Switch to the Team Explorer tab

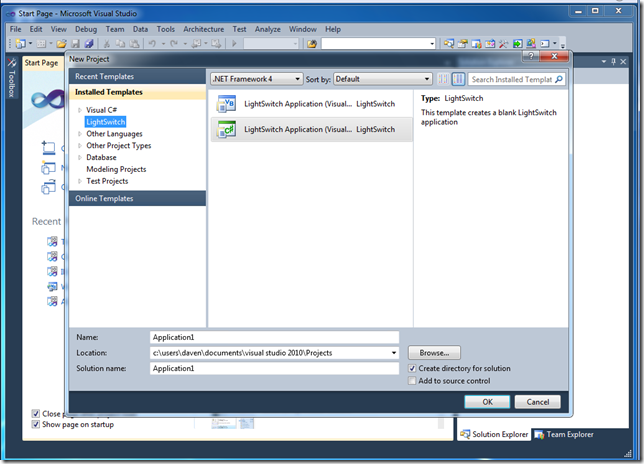tap(566, 434)
